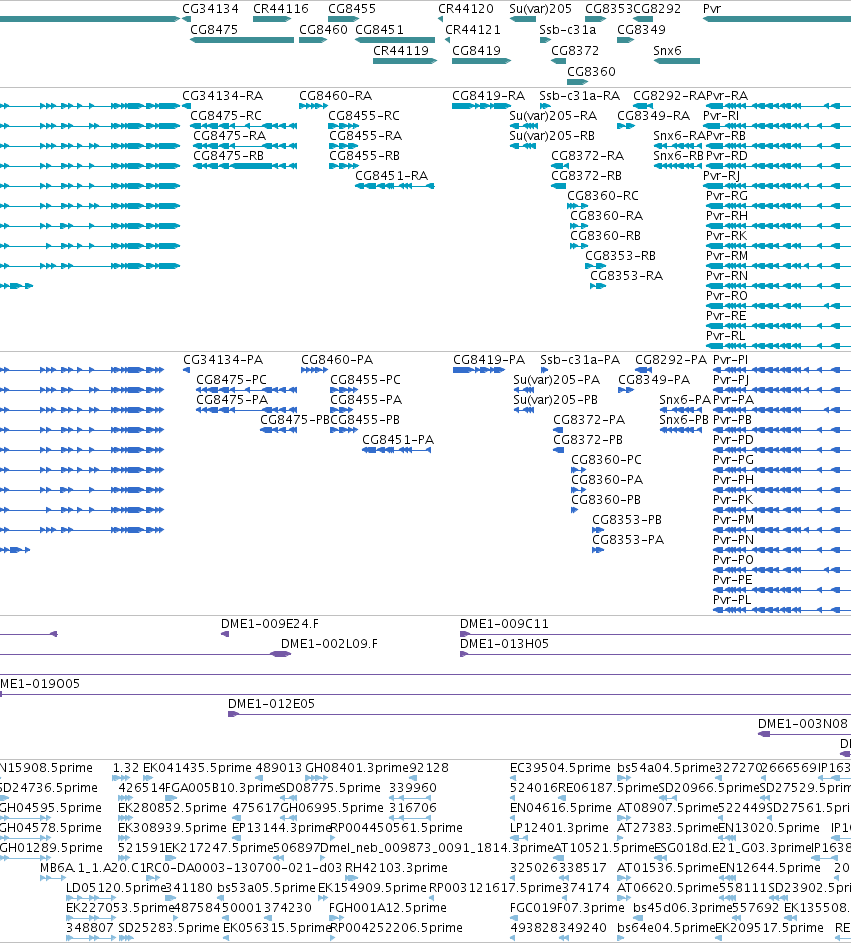Click the teal gene bar under CR44119

[405, 61]
